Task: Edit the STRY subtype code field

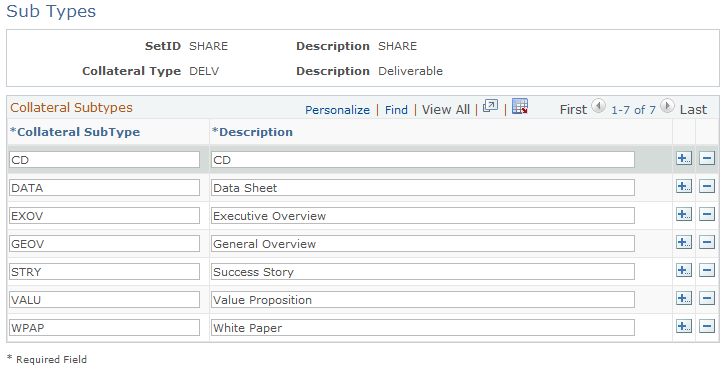Action: 104,272
